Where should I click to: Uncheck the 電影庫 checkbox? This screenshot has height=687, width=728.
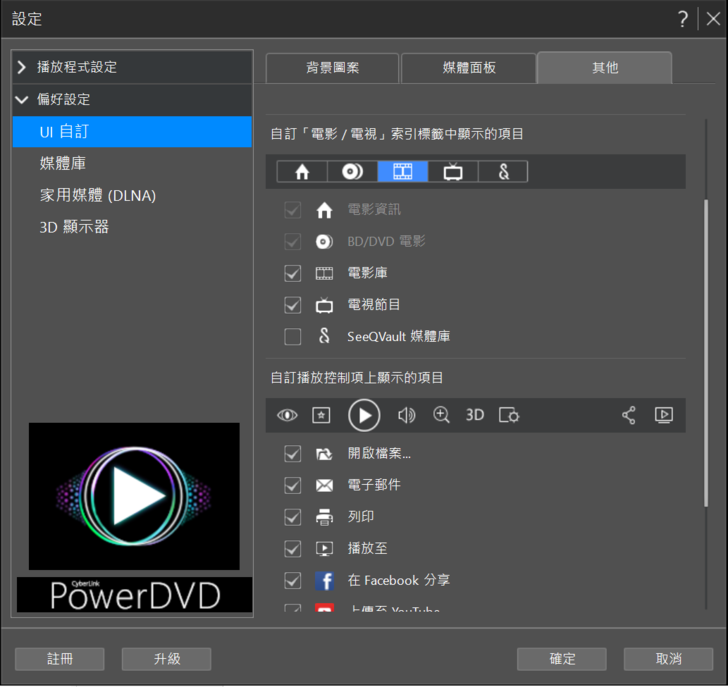[293, 273]
